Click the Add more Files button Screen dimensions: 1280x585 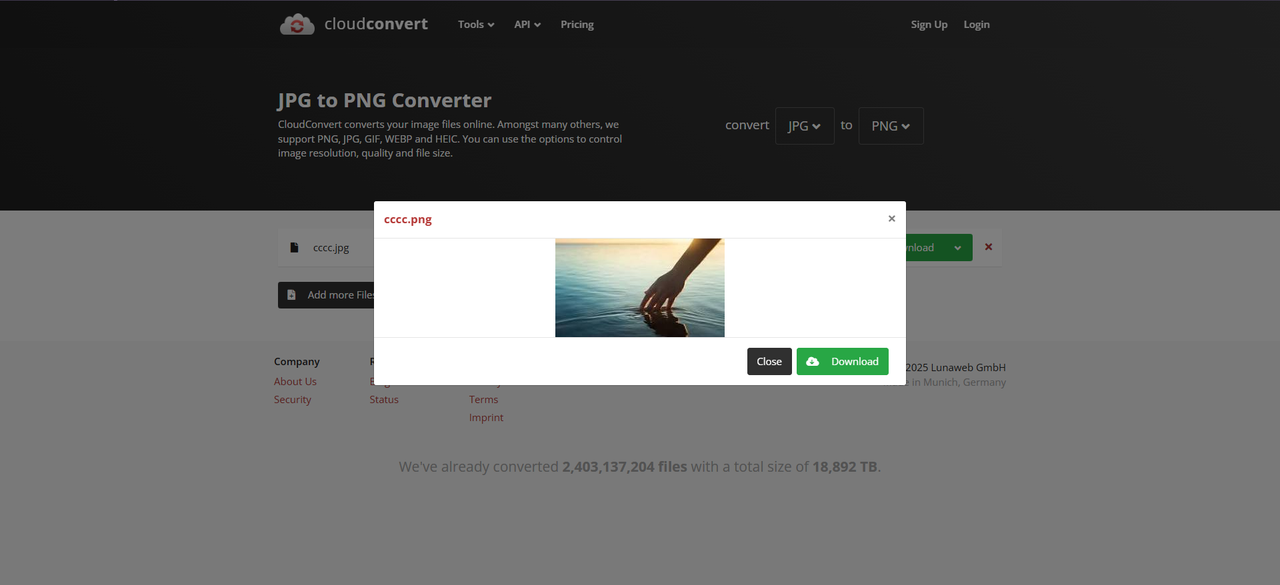tap(327, 295)
